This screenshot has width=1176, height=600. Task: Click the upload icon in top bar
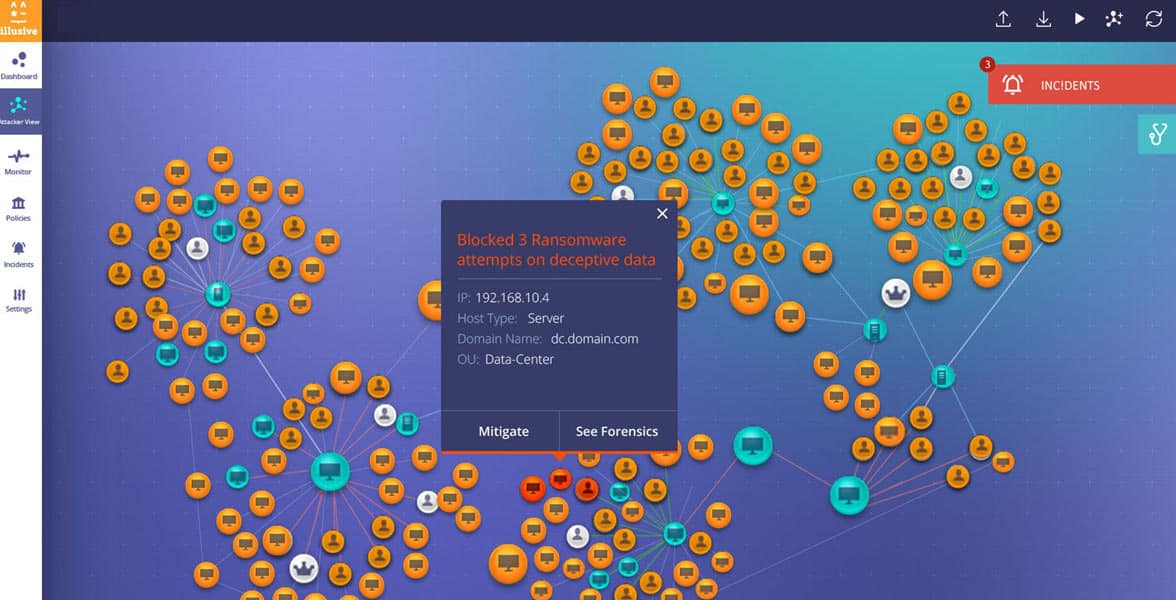pyautogui.click(x=1004, y=20)
